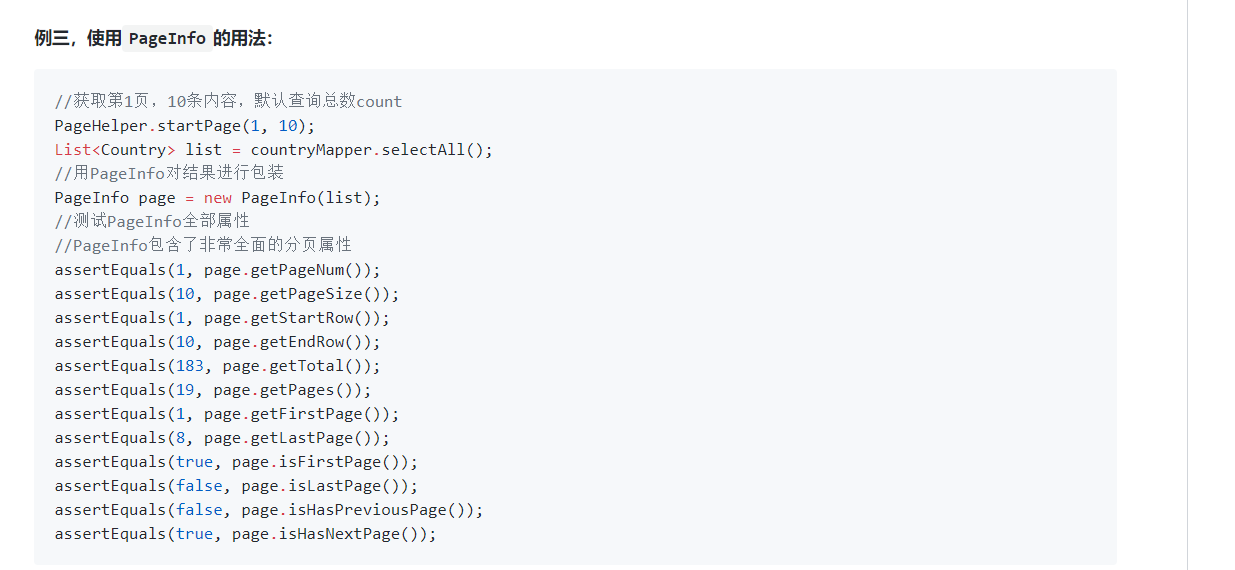Click the page.getPageNum() assertion line

pyautogui.click(x=217, y=270)
